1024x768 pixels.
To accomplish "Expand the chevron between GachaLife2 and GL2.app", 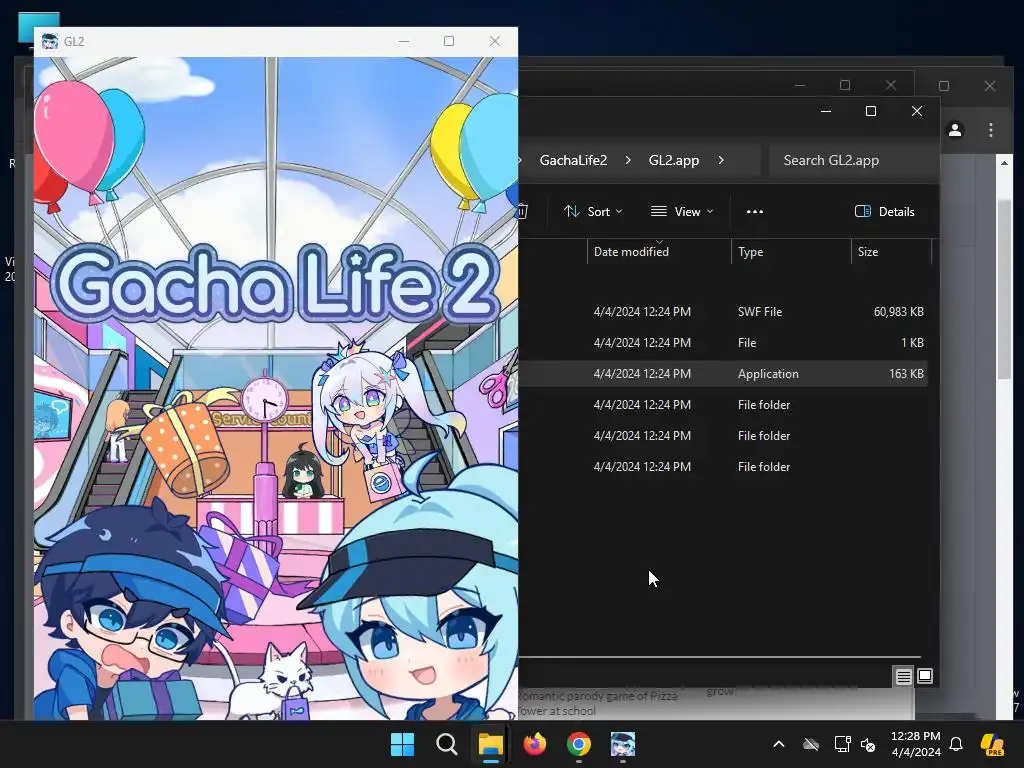I will click(628, 160).
